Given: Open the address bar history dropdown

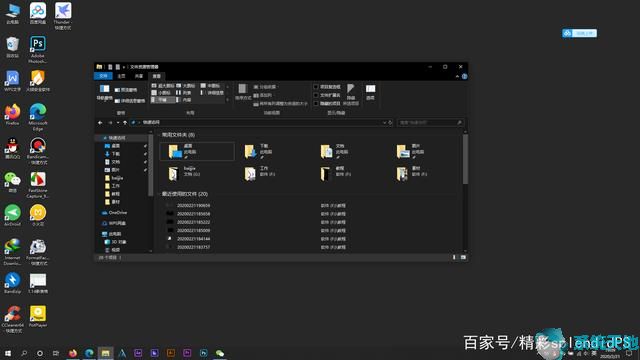Looking at the screenshot, I should [384, 122].
